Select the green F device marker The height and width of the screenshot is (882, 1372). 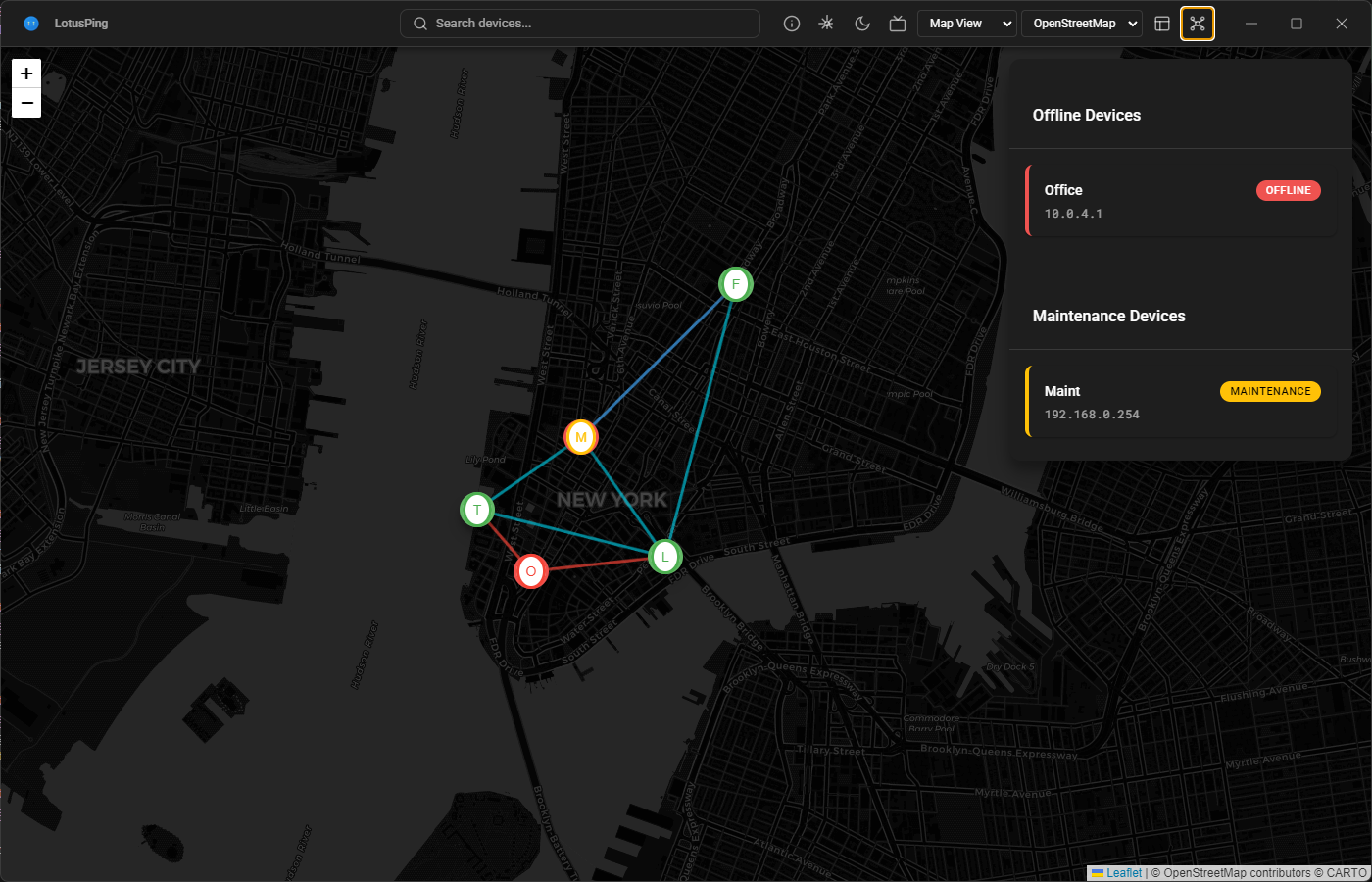[x=735, y=284]
